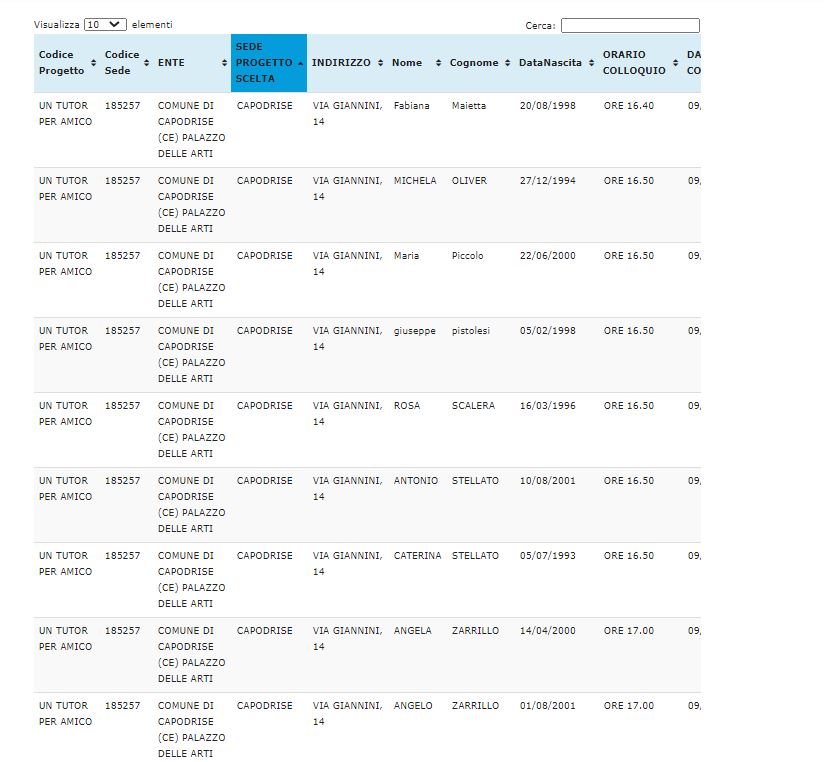Click DataNascita sort arrows icon
824x762 pixels.
click(x=590, y=63)
